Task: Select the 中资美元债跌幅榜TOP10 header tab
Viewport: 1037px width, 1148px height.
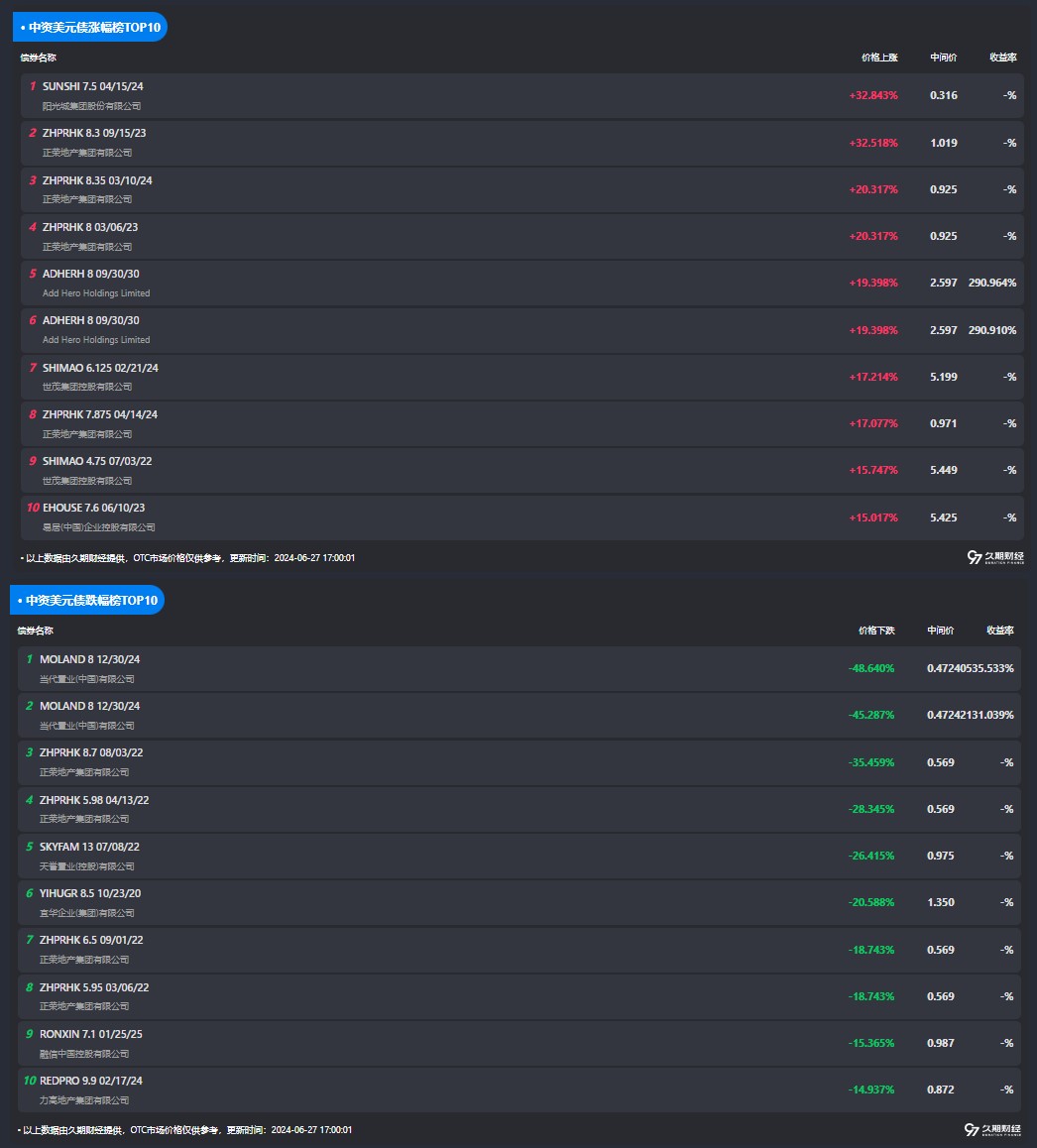Action: pyautogui.click(x=87, y=601)
